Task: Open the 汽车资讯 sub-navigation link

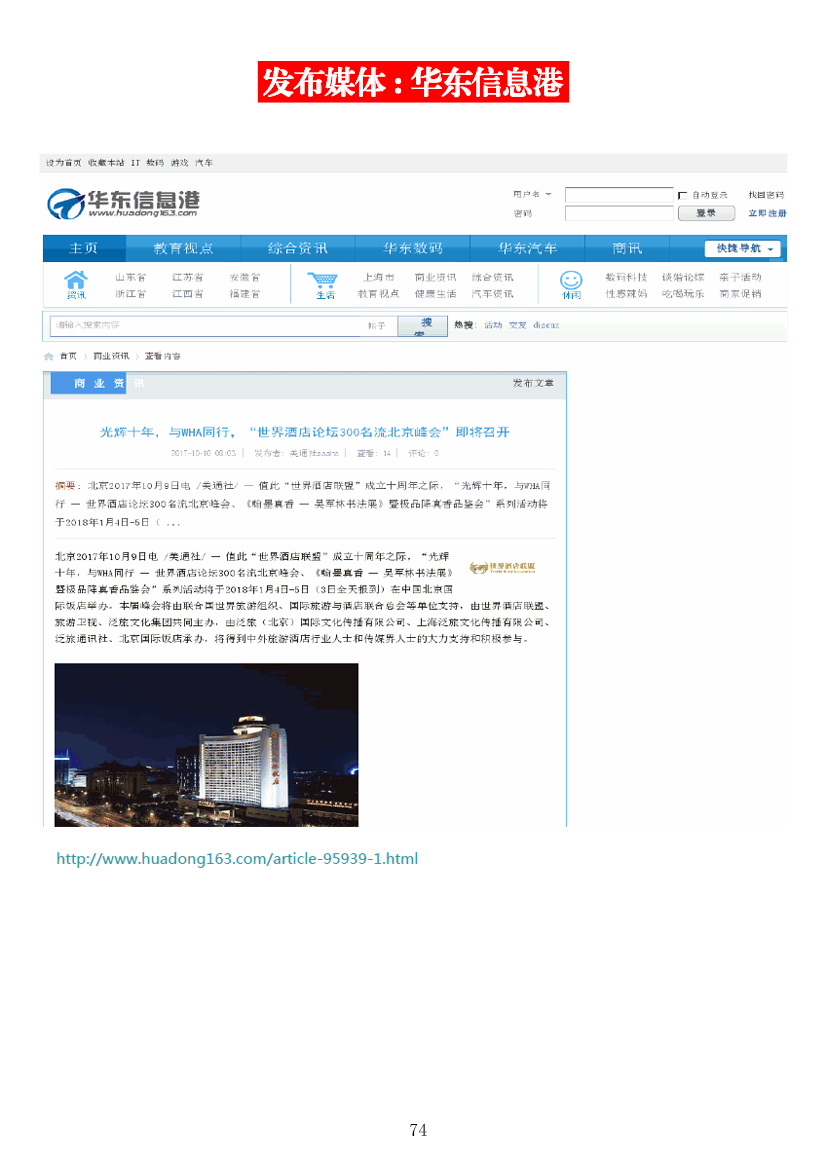Action: pos(493,294)
